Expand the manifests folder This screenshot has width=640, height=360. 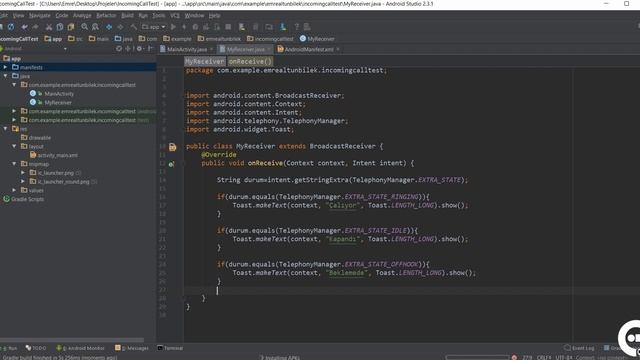click(5, 67)
